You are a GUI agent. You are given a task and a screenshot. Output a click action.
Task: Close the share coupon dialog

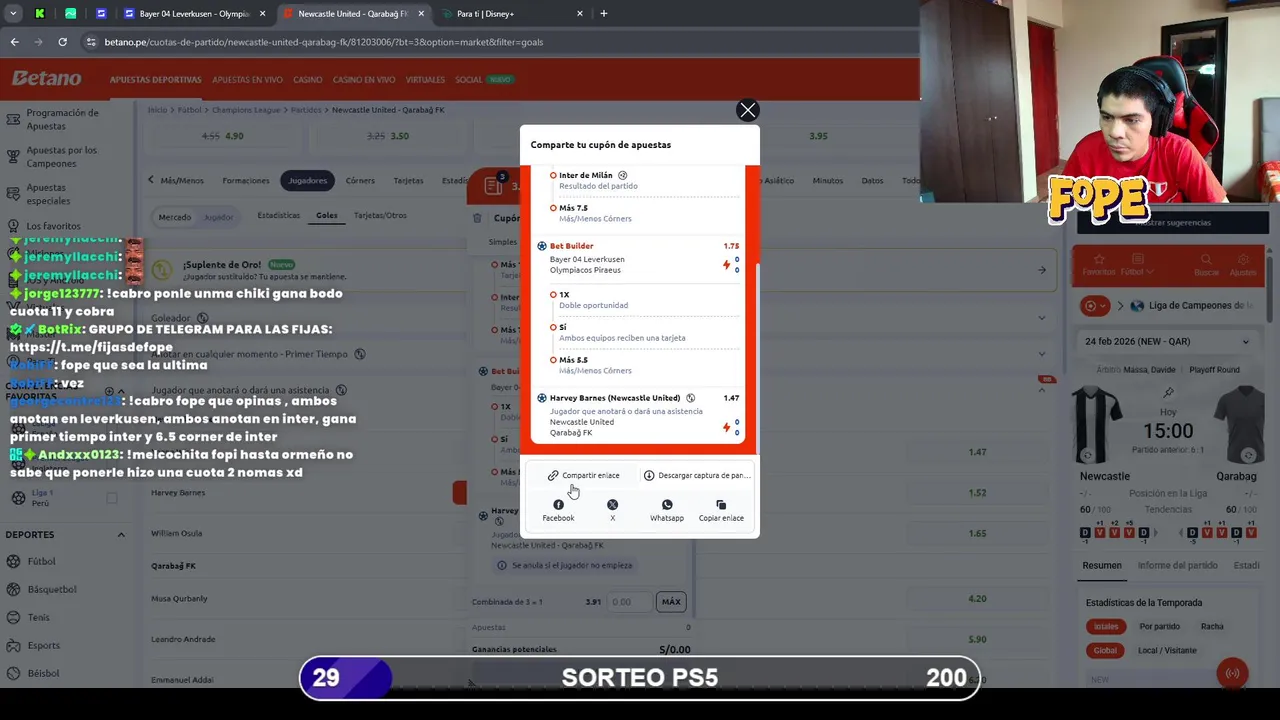[x=747, y=111]
